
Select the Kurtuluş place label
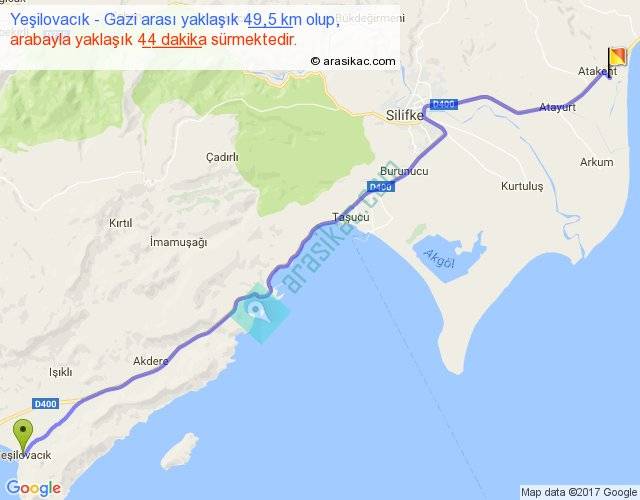click(x=522, y=187)
